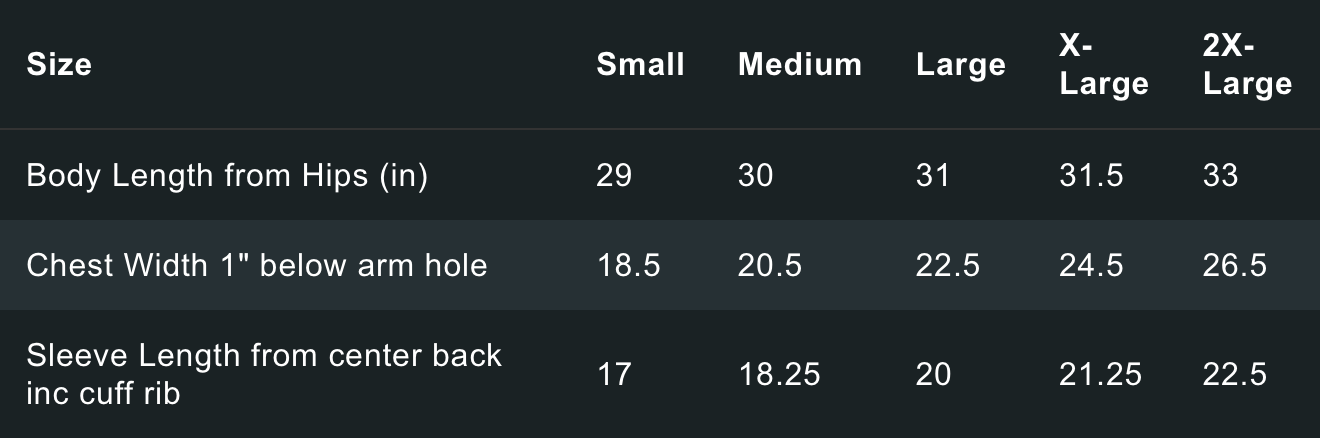Select Medium body length value 30

[x=756, y=176]
